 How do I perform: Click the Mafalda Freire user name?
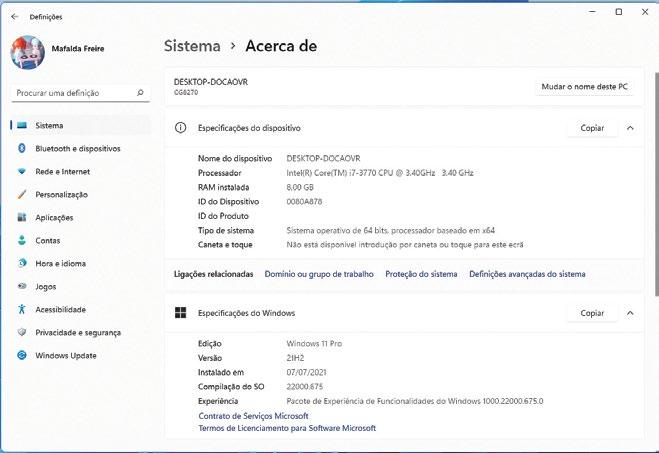tap(78, 49)
